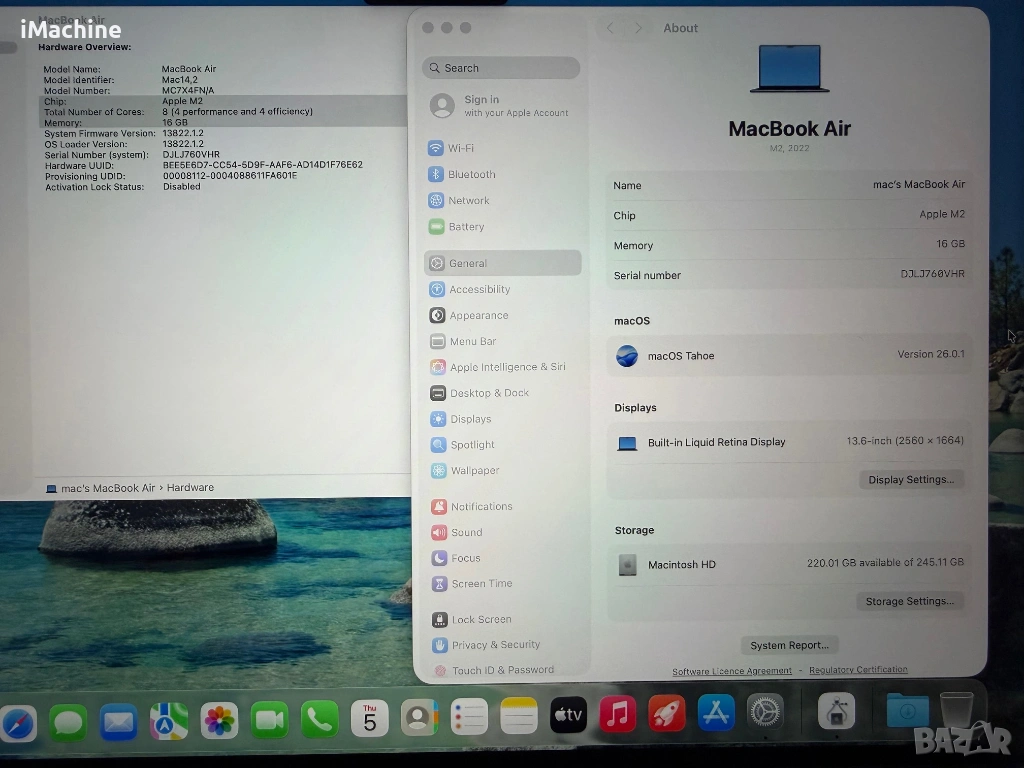Screen dimensions: 1024x768
Task: Open Touch ID & Password settings
Action: coord(502,670)
